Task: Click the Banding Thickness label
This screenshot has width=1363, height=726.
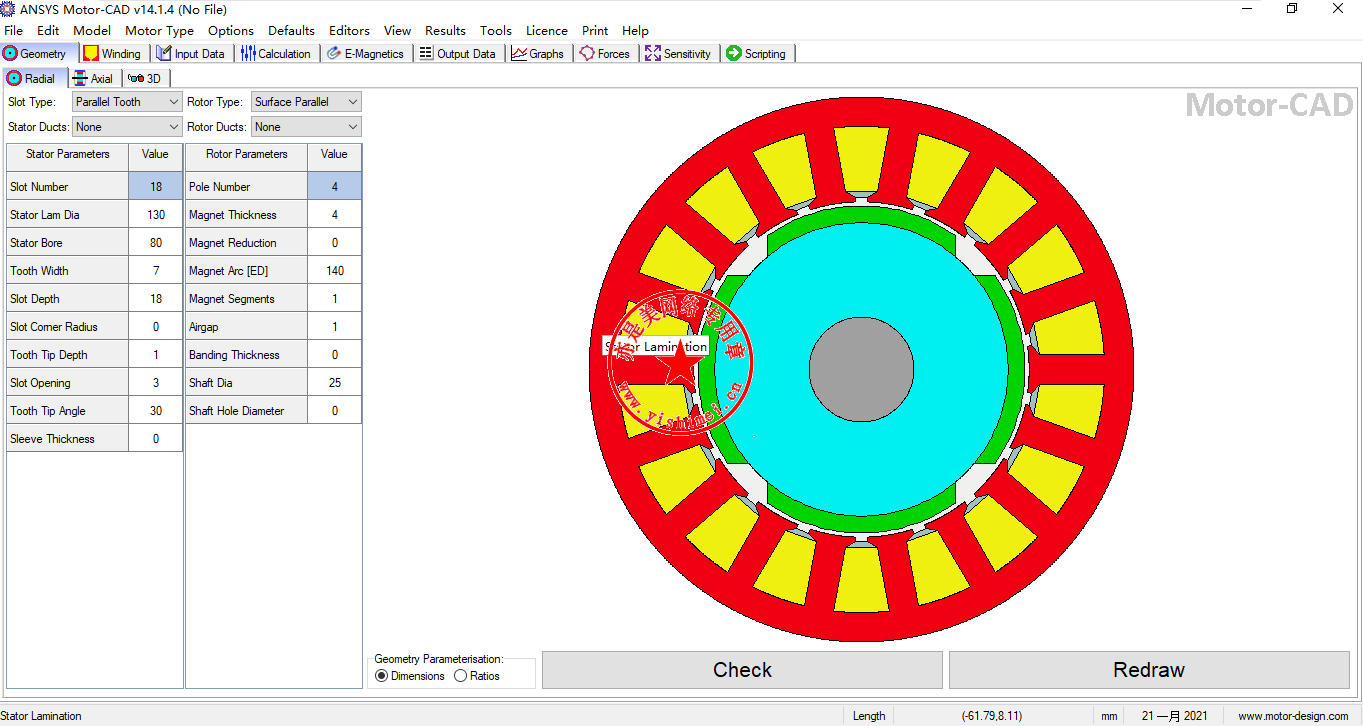Action: tap(234, 355)
